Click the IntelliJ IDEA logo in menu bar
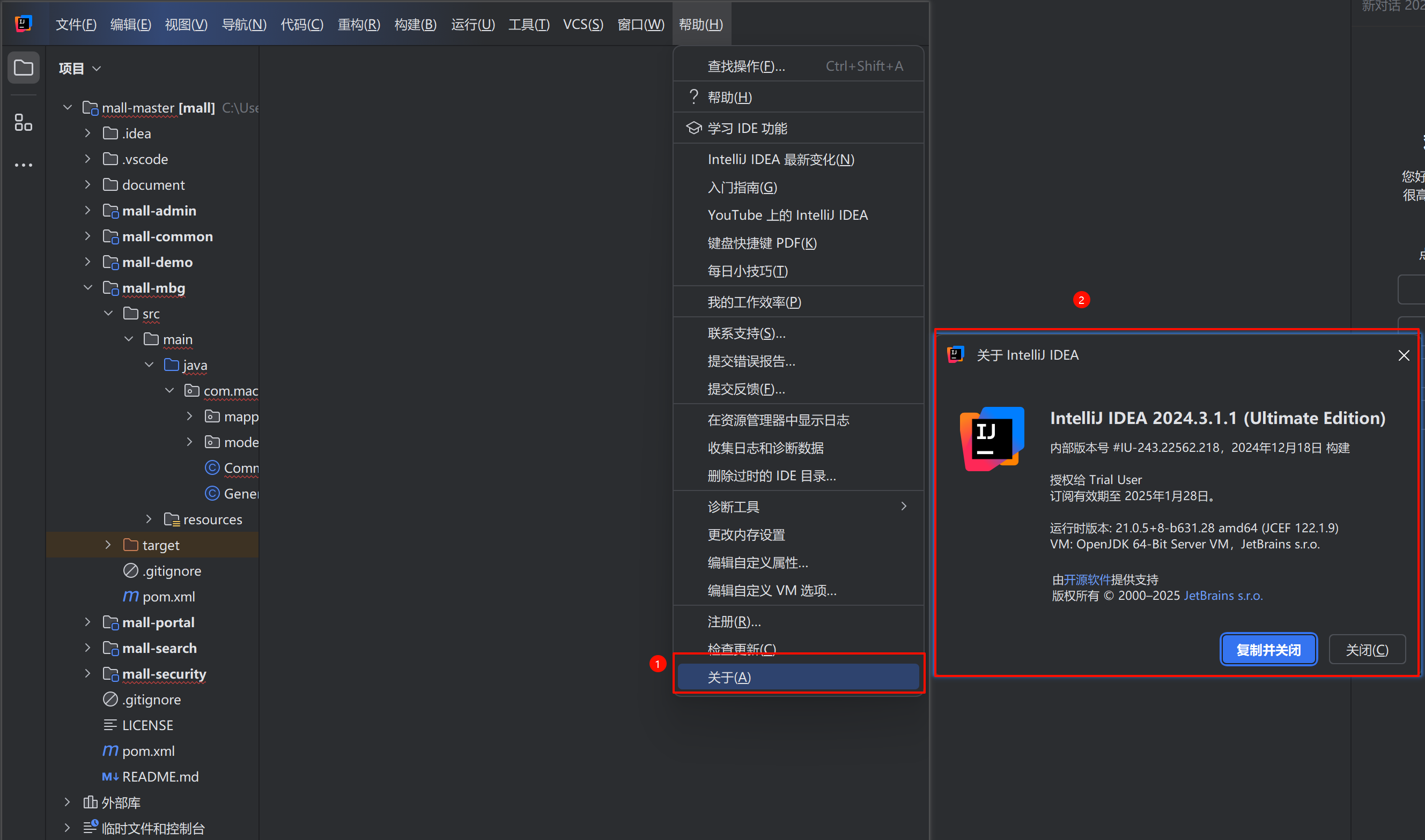The image size is (1425, 840). (x=23, y=24)
